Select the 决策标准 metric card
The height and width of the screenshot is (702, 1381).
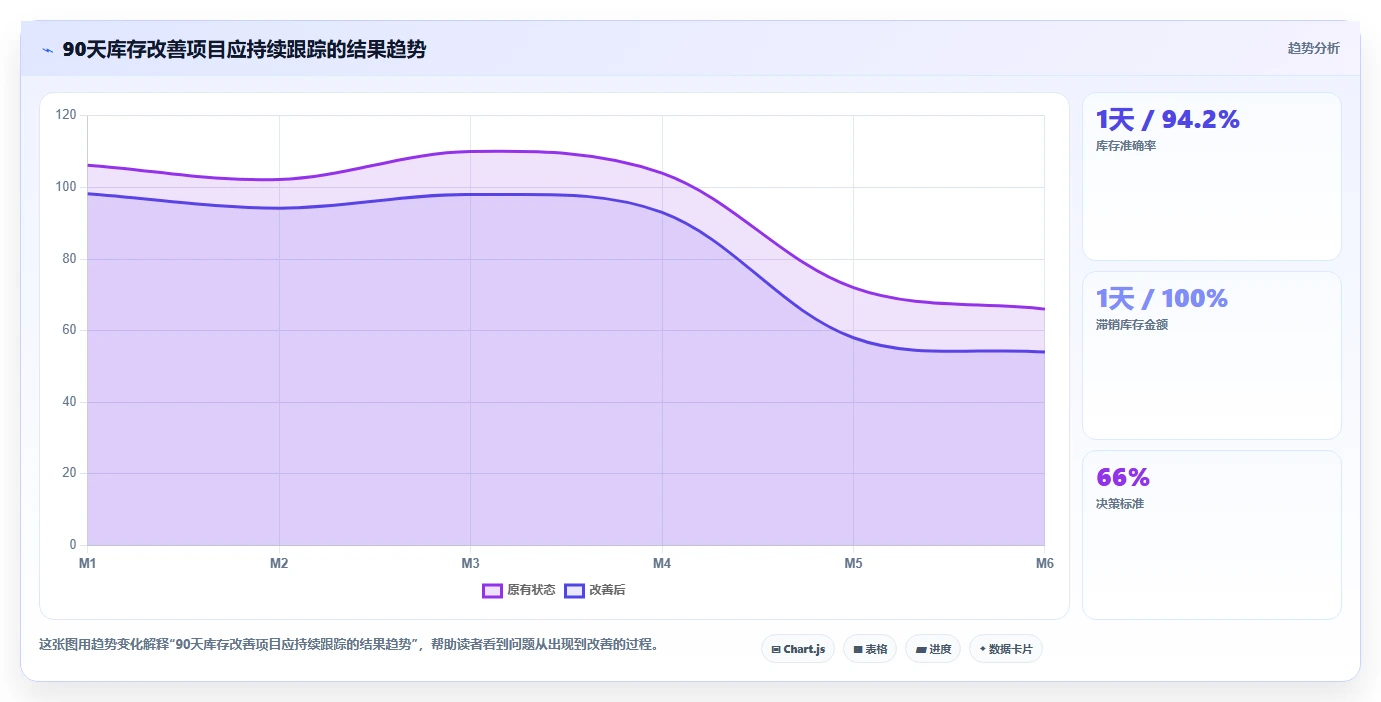(x=1211, y=534)
